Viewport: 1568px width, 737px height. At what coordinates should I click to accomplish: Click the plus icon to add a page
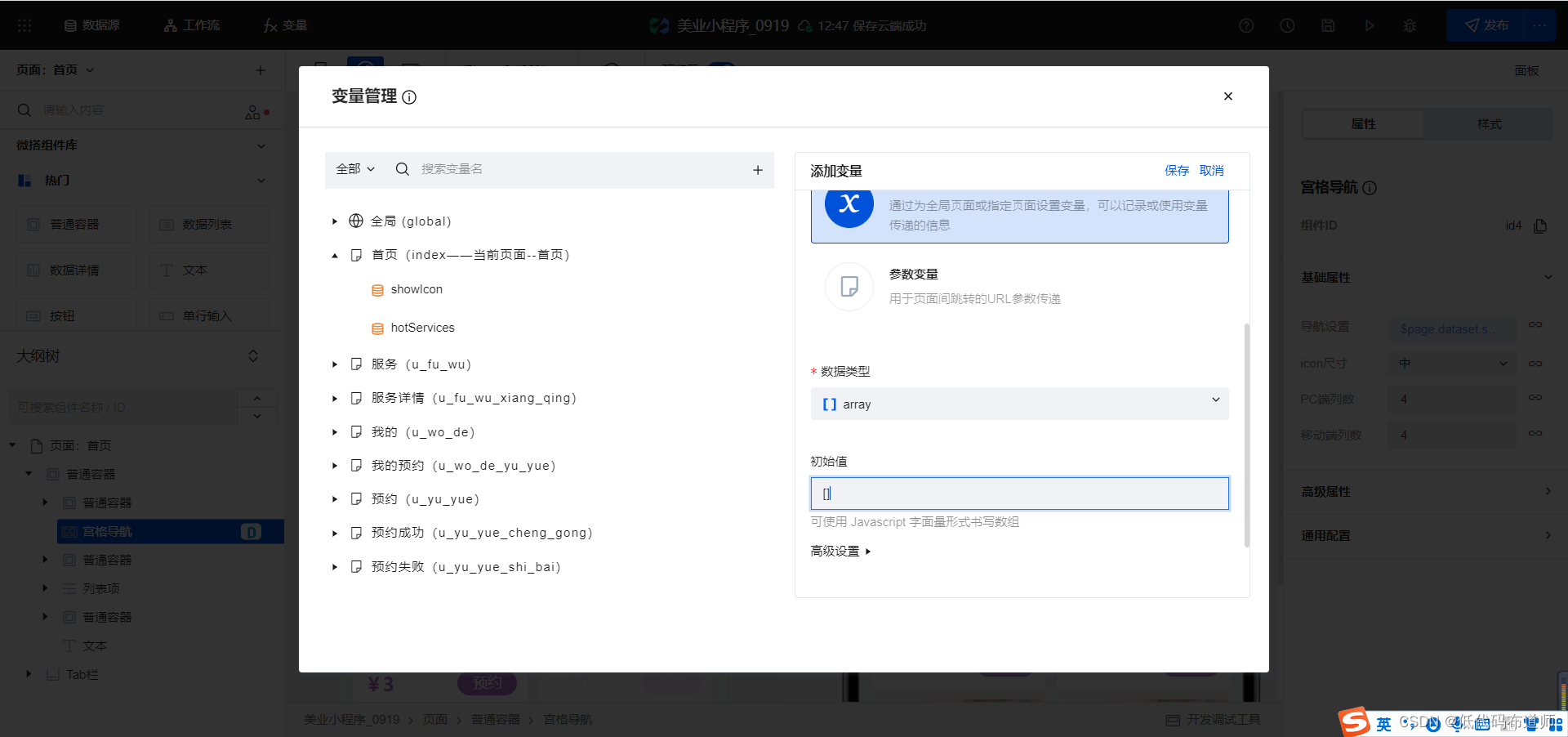261,70
